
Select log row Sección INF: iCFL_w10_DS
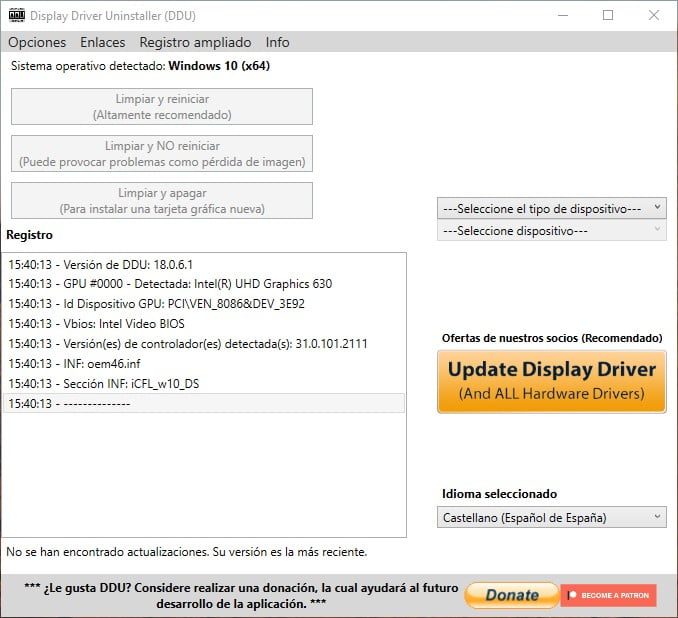pos(204,383)
